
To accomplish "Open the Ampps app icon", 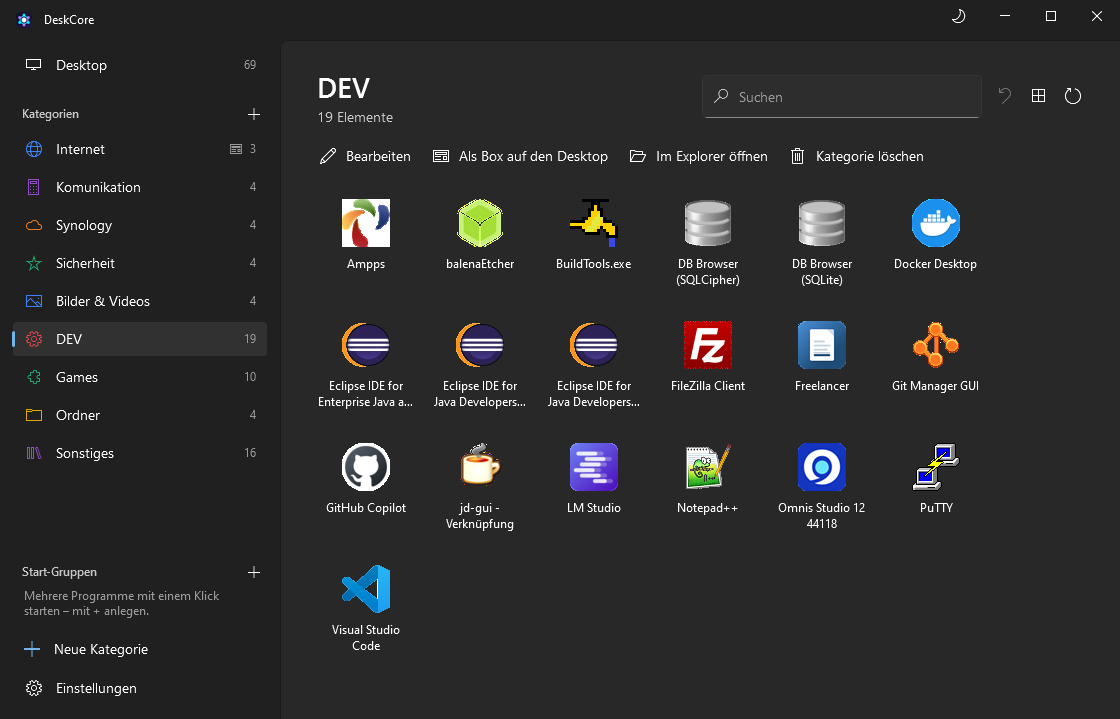I will point(366,223).
